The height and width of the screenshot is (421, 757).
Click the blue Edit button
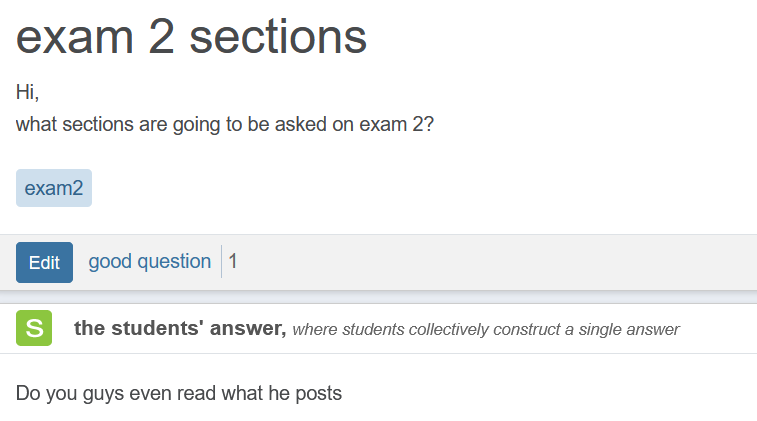click(44, 262)
